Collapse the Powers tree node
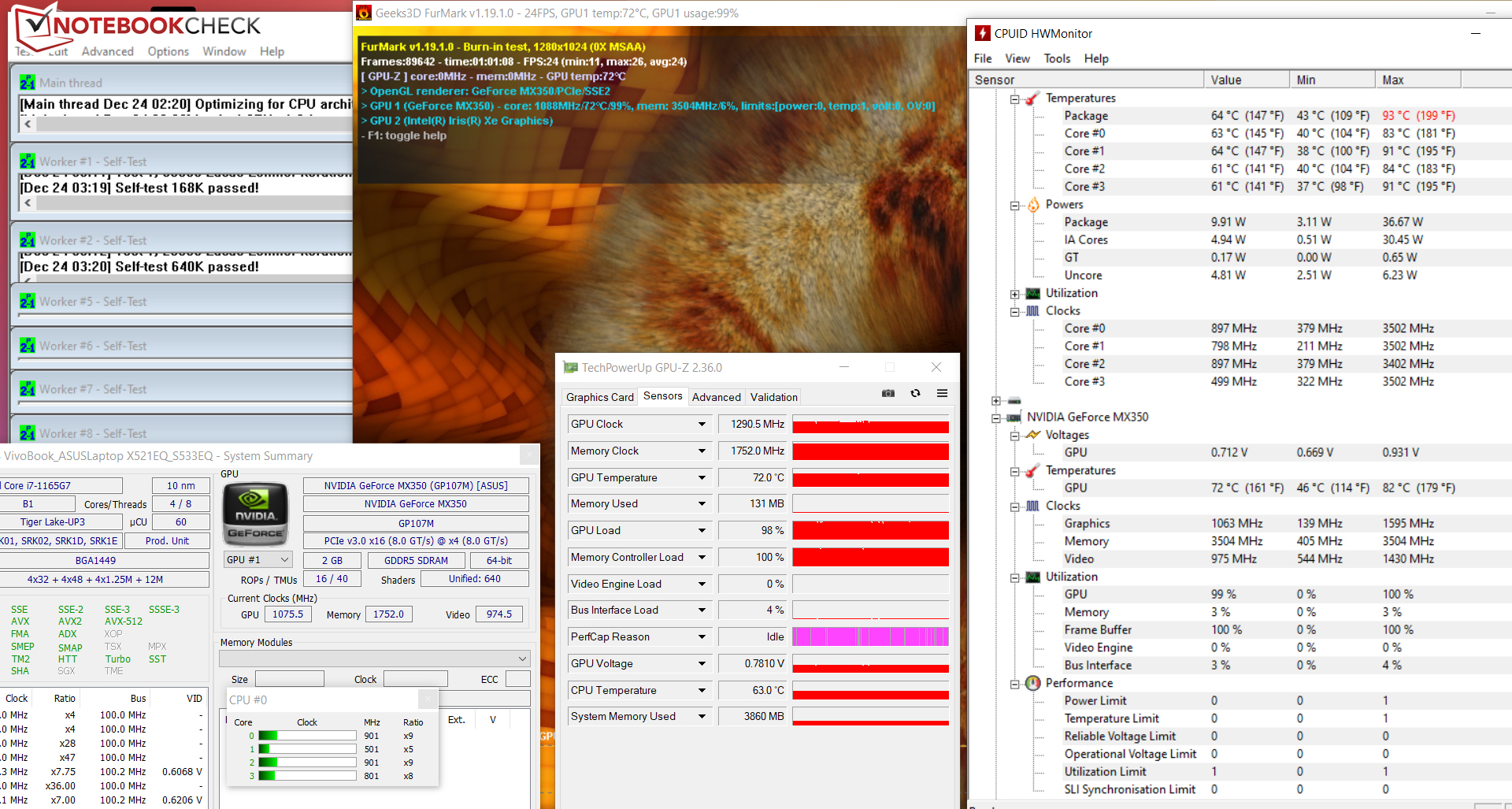This screenshot has height=809, width=1512. click(x=1015, y=206)
